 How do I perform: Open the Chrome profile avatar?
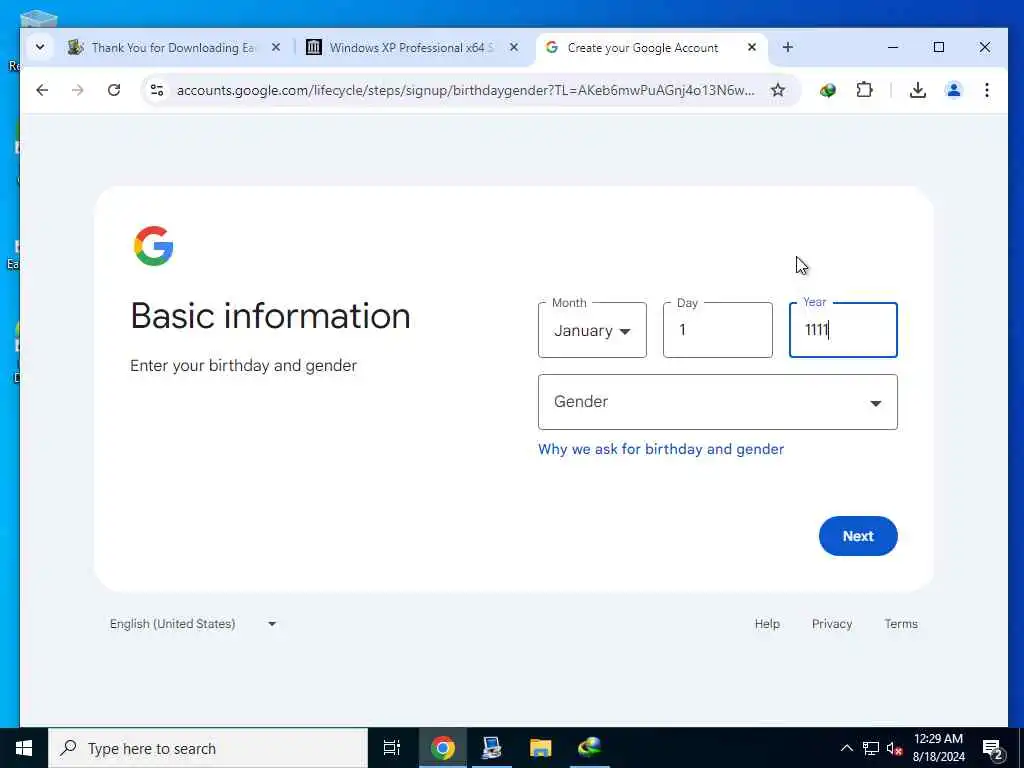click(x=953, y=90)
